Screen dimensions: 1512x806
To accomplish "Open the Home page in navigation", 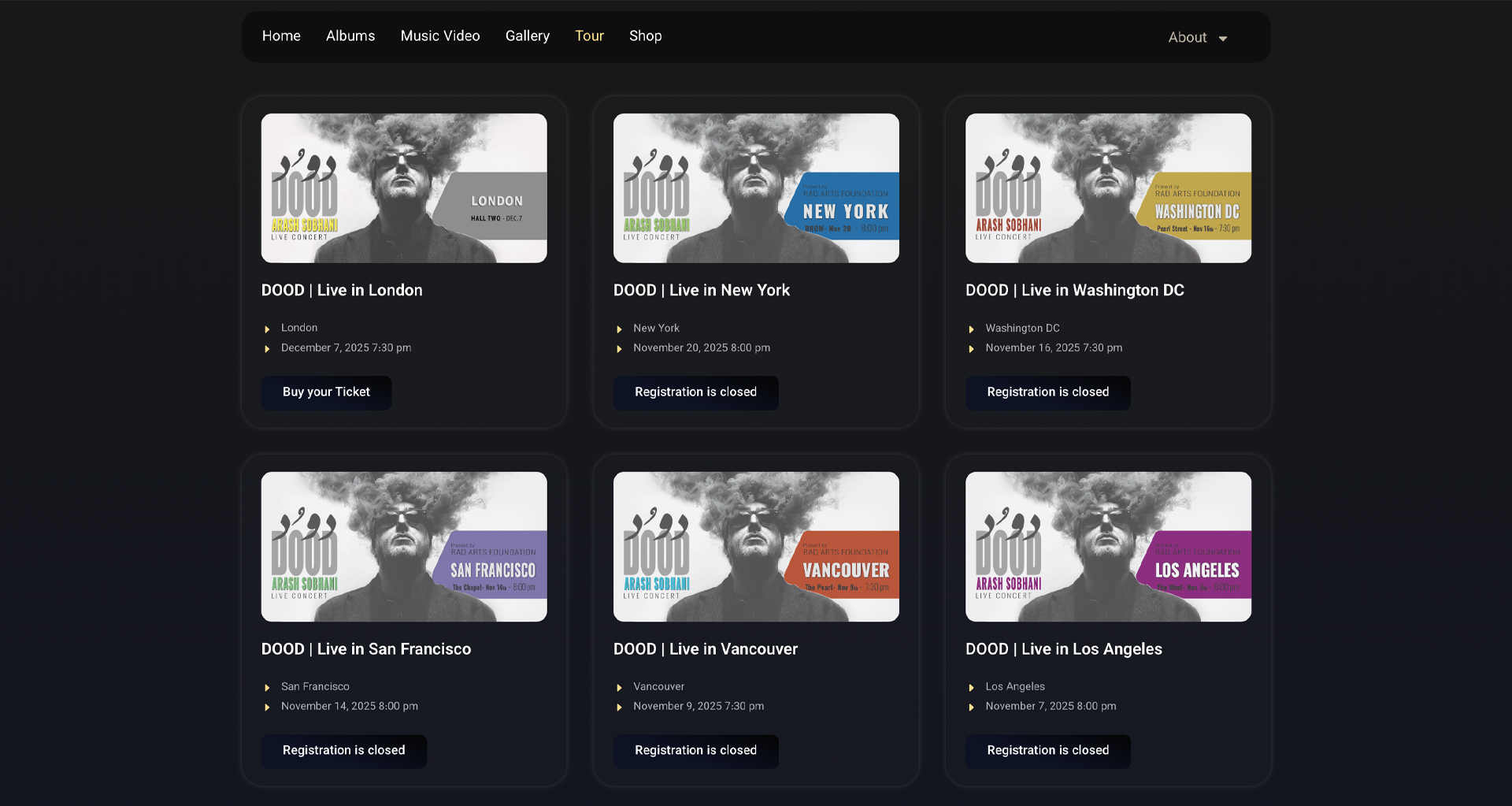I will click(x=281, y=36).
